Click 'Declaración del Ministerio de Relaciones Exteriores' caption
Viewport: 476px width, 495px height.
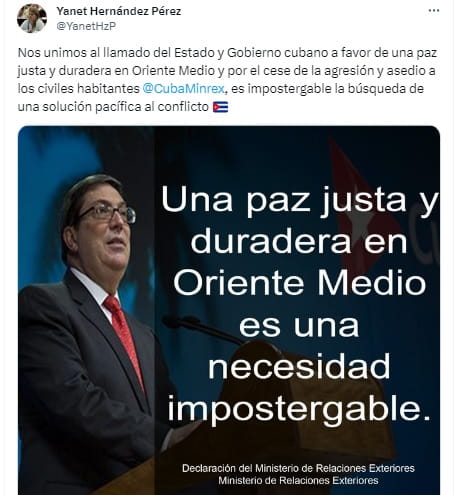pyautogui.click(x=298, y=468)
